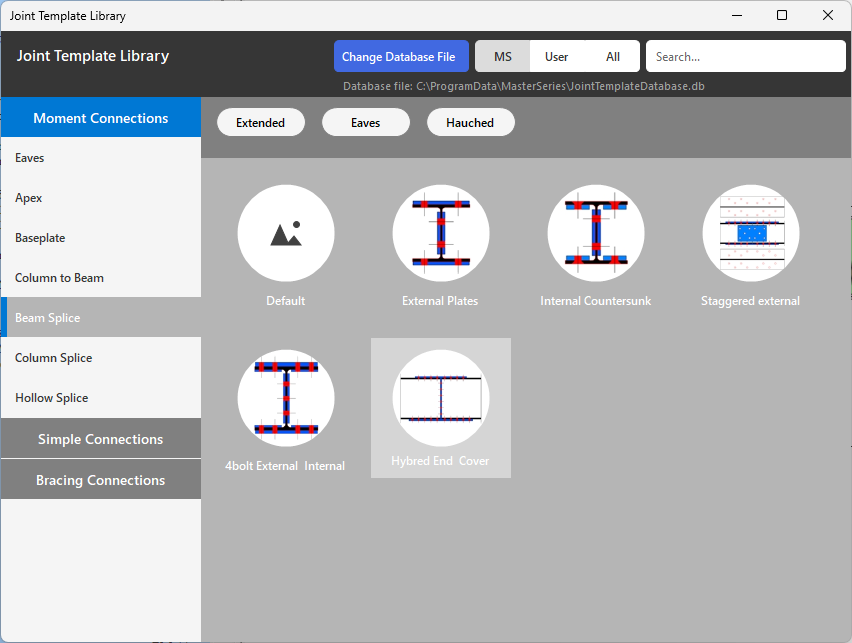This screenshot has height=643, width=852.
Task: Show All database templates
Action: point(613,57)
